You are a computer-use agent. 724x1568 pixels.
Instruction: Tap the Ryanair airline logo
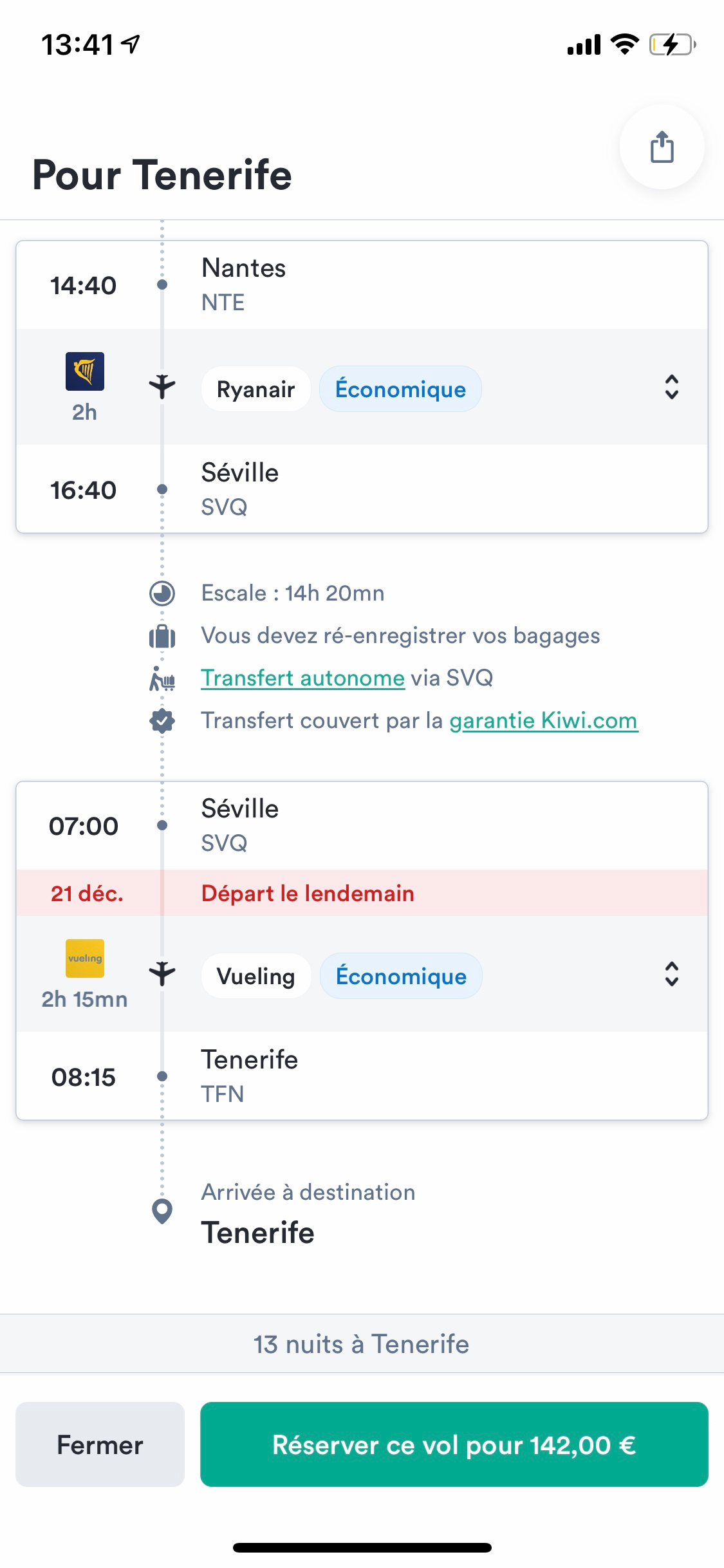[x=85, y=371]
